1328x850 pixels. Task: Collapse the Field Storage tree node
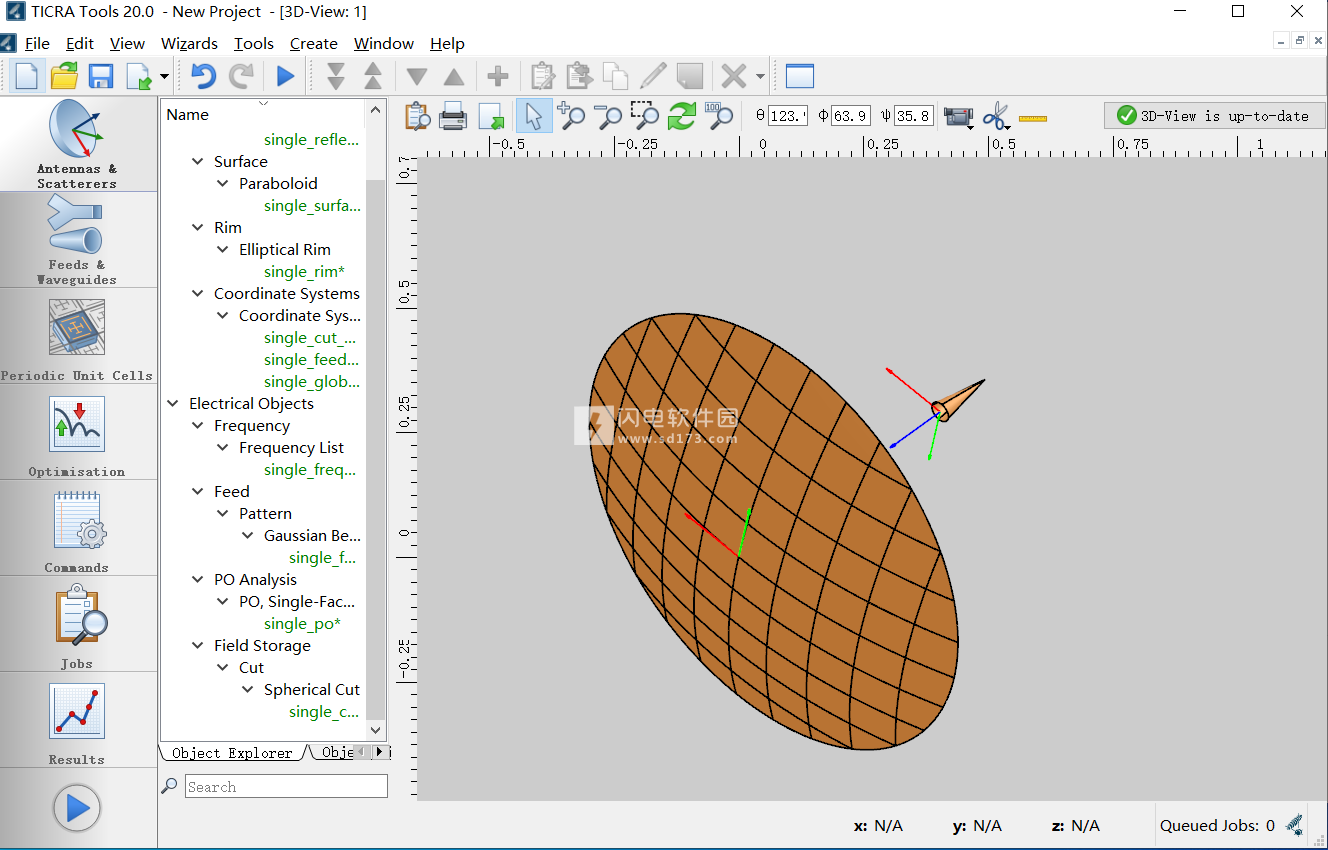[198, 645]
